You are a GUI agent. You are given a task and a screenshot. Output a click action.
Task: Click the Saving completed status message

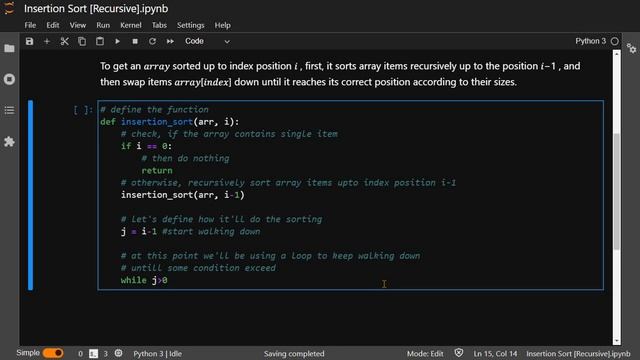tap(294, 353)
